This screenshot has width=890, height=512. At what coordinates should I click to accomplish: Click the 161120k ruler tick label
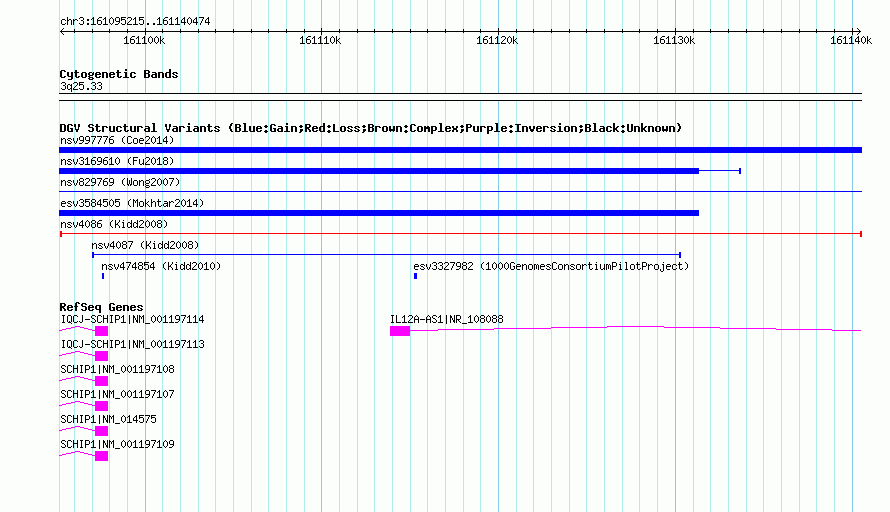coord(497,40)
